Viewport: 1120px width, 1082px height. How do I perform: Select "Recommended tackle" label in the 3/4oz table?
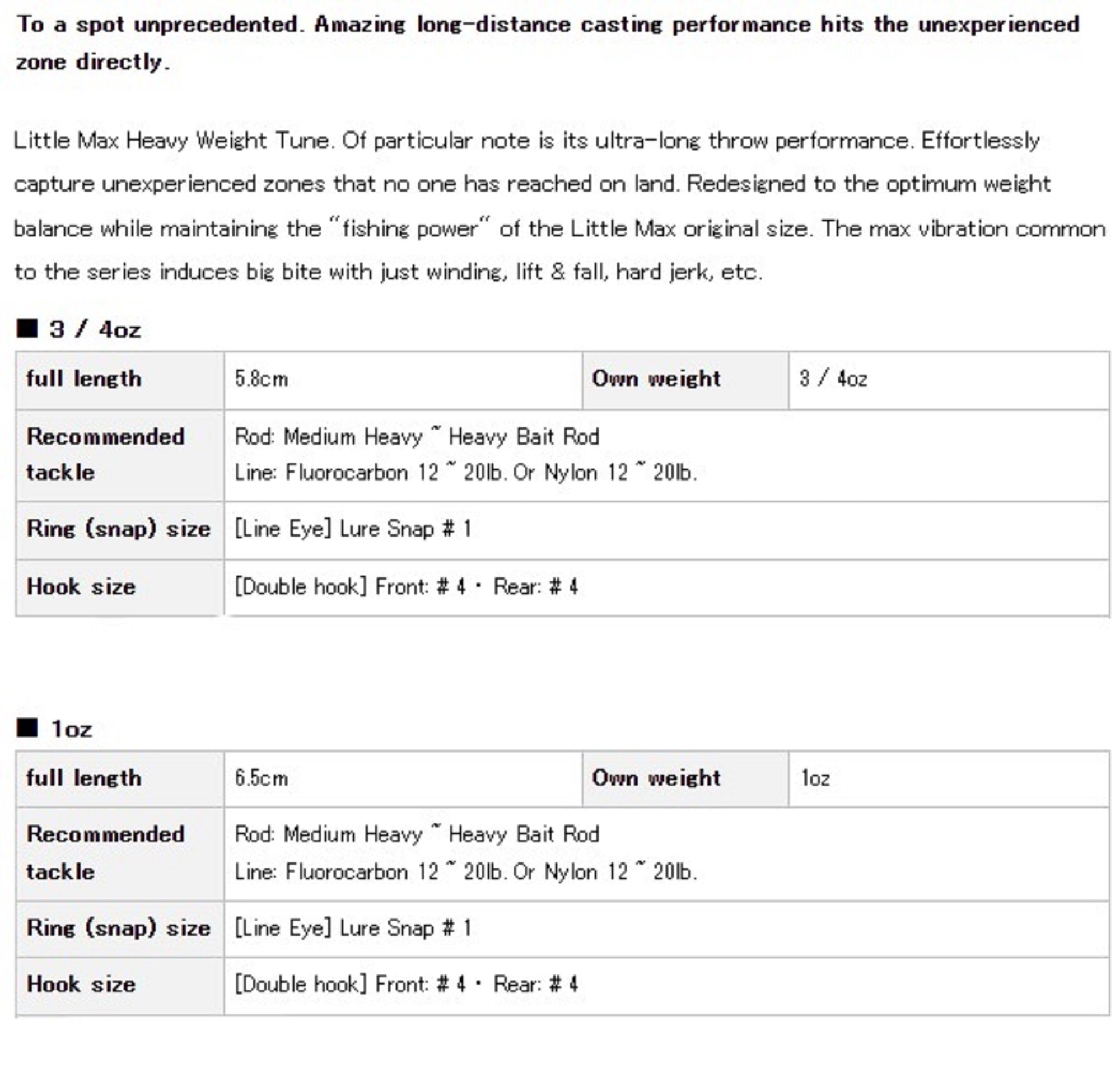[105, 454]
